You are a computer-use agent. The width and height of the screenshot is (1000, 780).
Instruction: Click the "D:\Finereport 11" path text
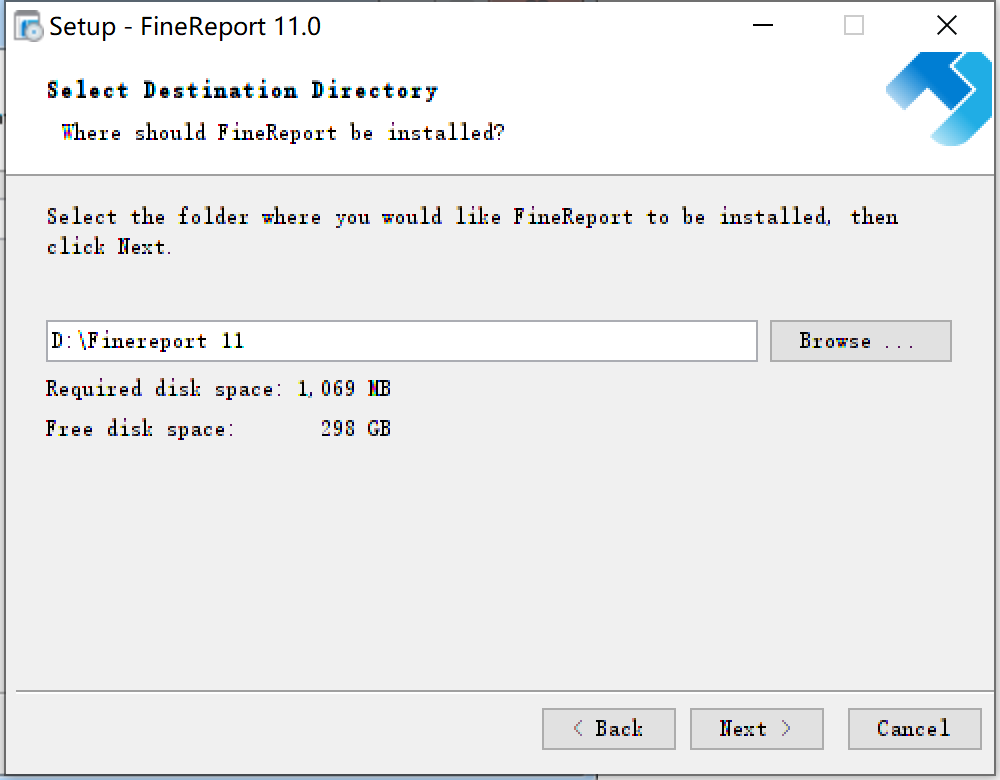tap(148, 341)
